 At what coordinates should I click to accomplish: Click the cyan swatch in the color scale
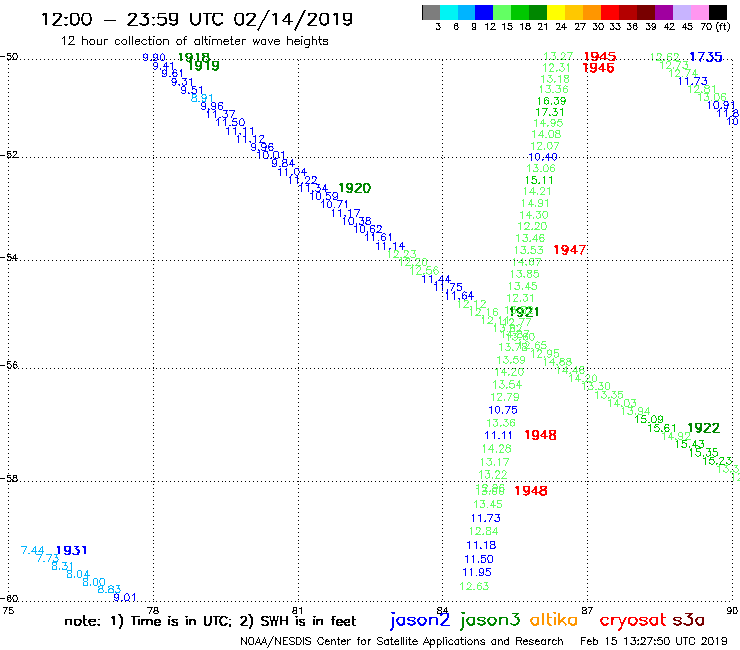tap(449, 12)
